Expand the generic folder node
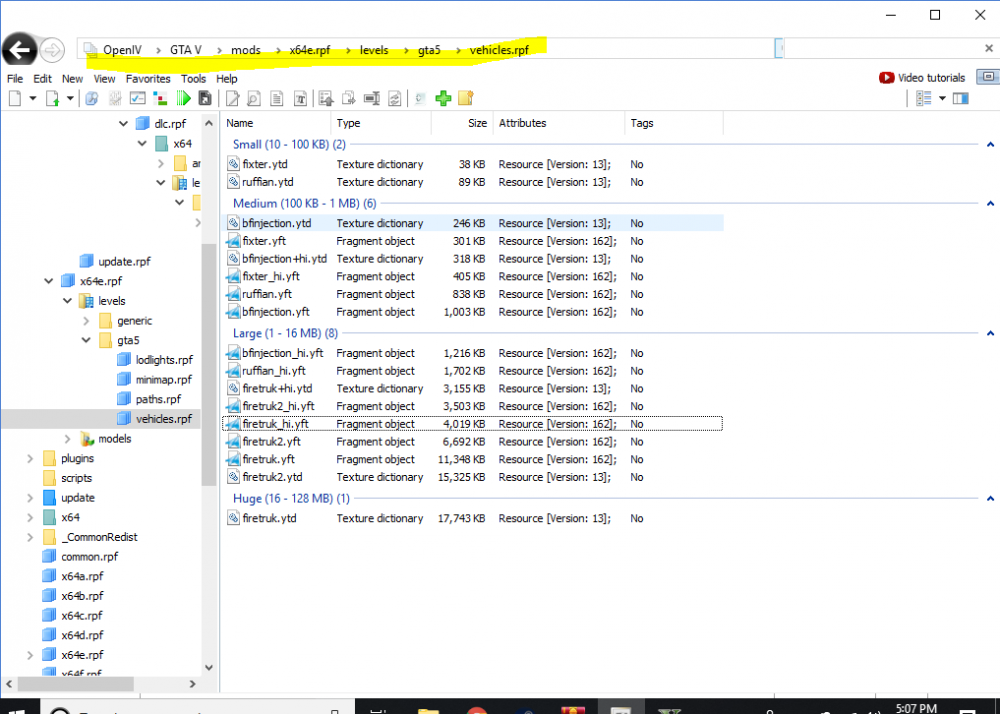 coord(86,321)
